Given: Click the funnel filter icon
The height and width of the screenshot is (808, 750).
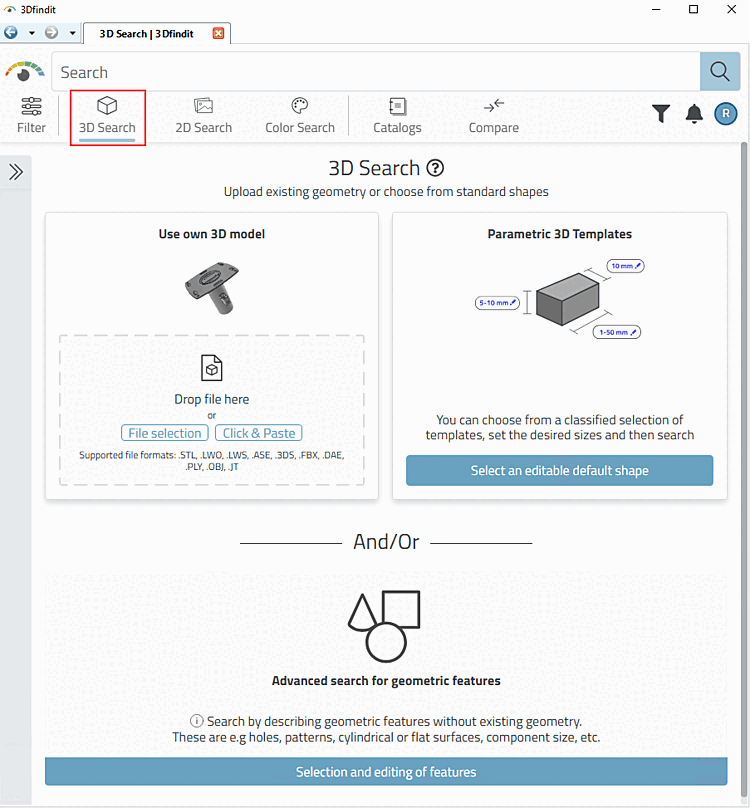Looking at the screenshot, I should [x=661, y=113].
